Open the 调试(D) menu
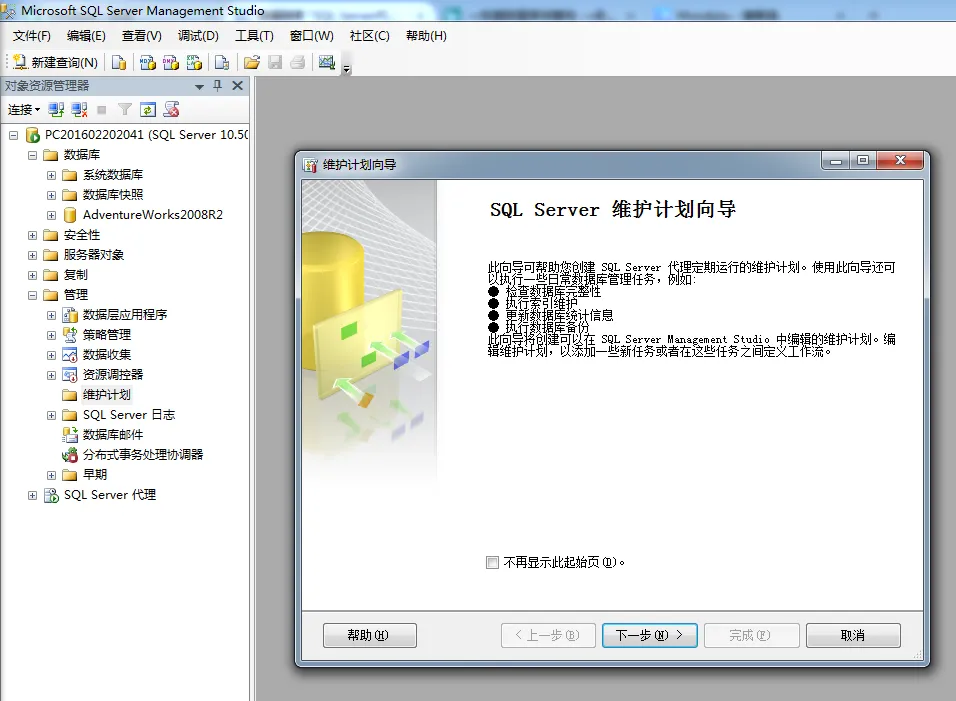Image resolution: width=956 pixels, height=701 pixels. coord(198,36)
